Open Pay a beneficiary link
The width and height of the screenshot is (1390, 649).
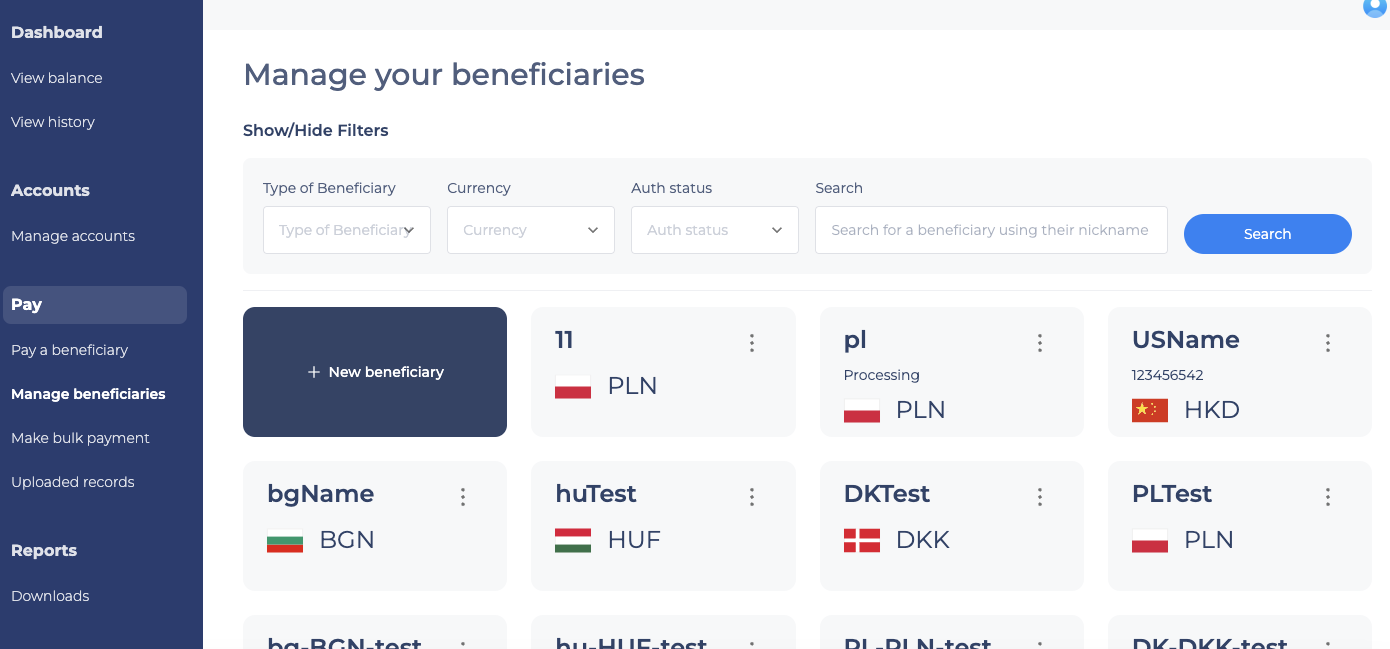click(x=70, y=350)
